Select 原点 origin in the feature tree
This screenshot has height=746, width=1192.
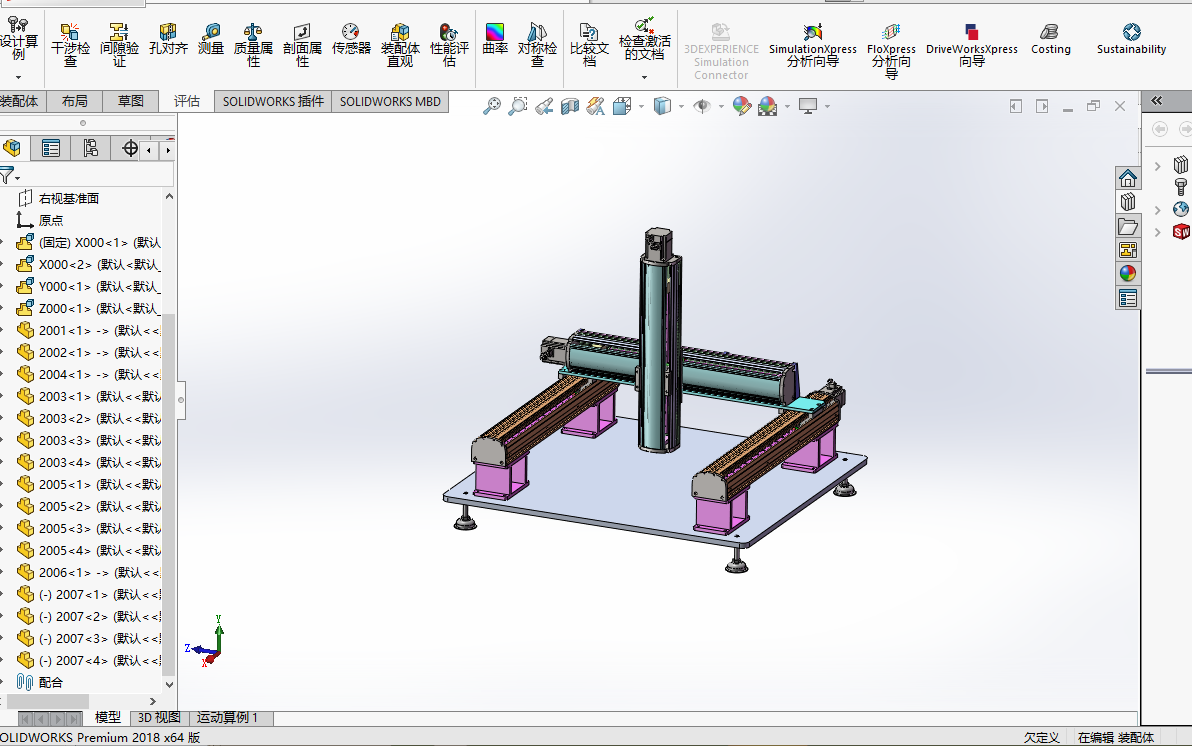(x=47, y=218)
